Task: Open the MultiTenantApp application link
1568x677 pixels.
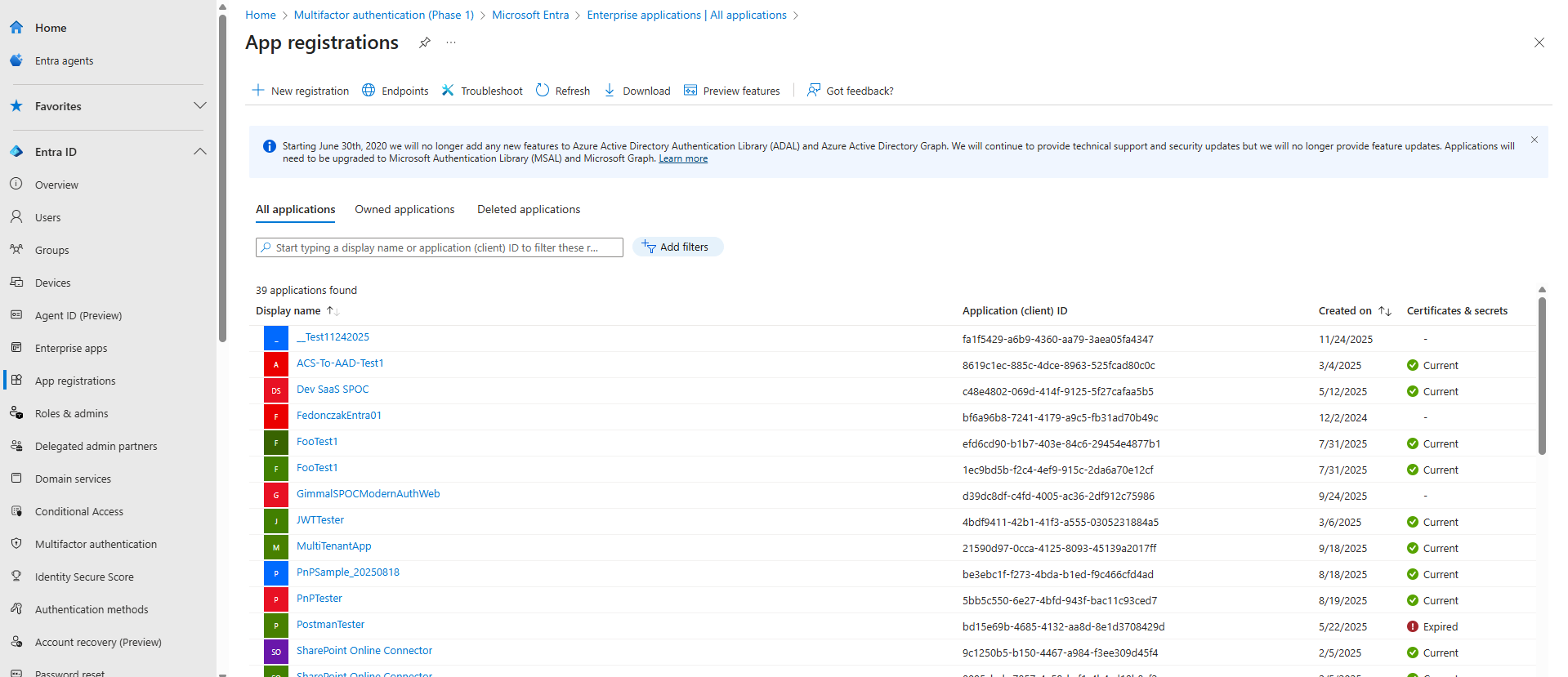Action: tap(333, 546)
